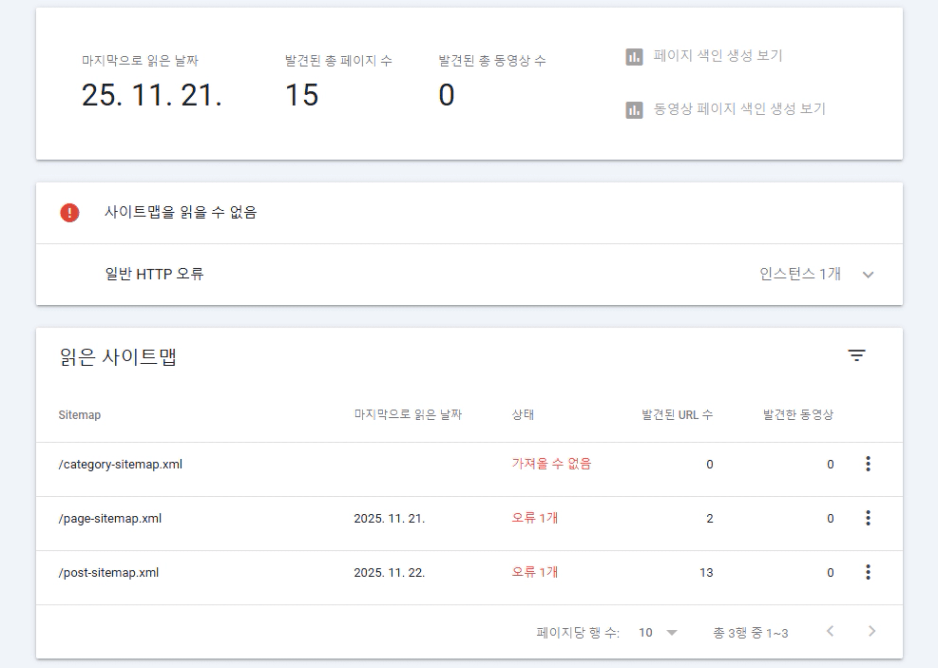Sort by 발견된 URL 수 column header

(676, 415)
